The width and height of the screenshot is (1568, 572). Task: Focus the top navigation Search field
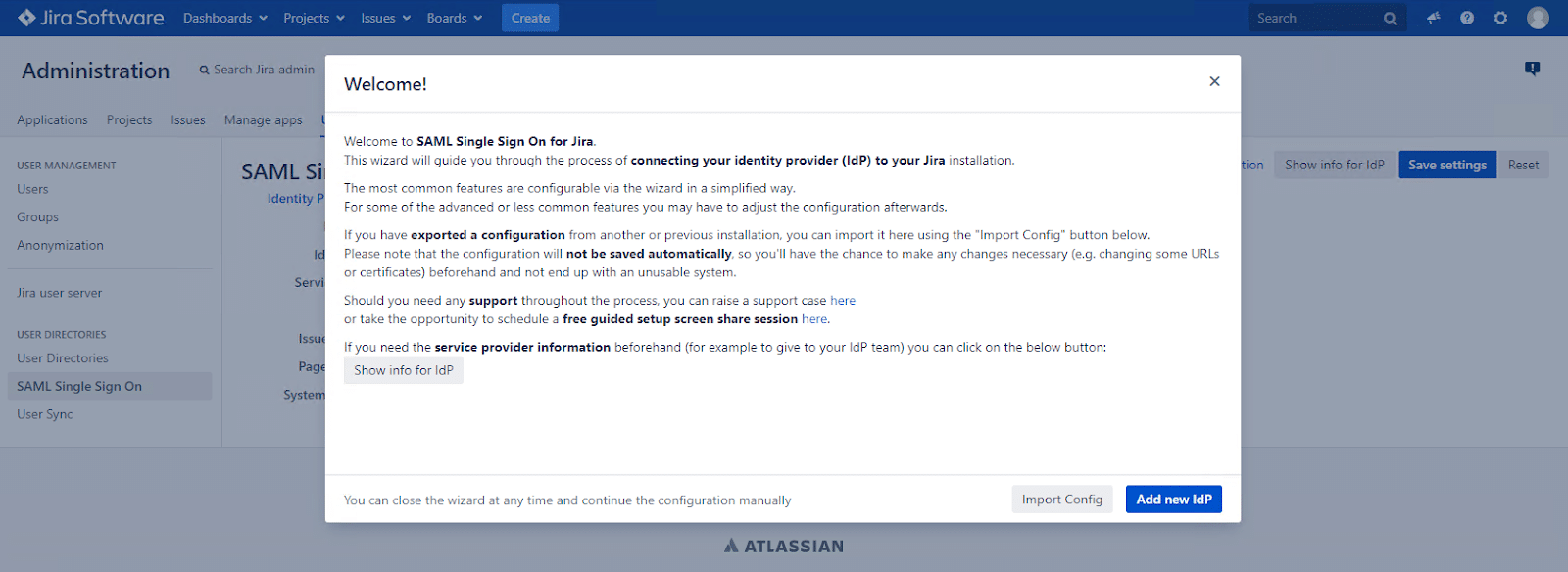click(1313, 18)
